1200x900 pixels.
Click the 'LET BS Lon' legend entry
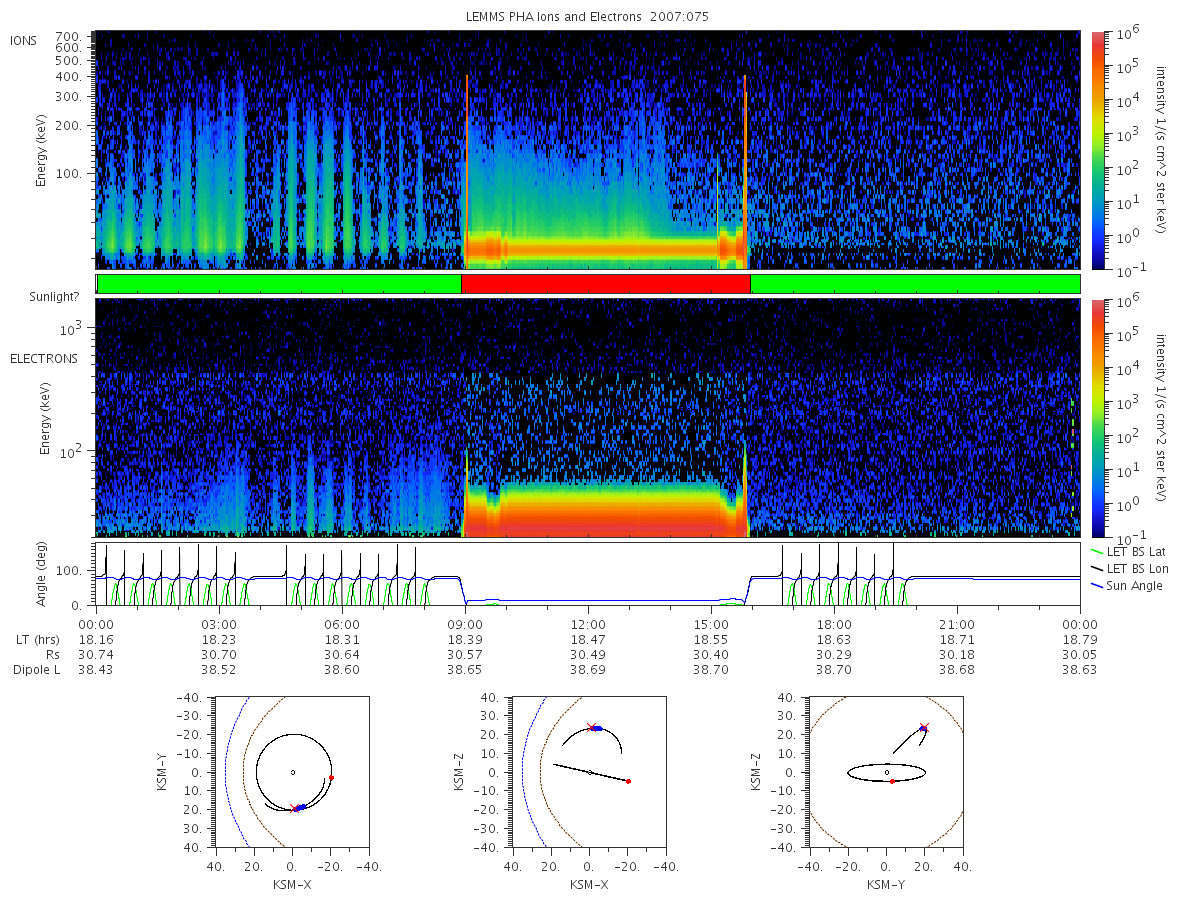click(x=1127, y=568)
